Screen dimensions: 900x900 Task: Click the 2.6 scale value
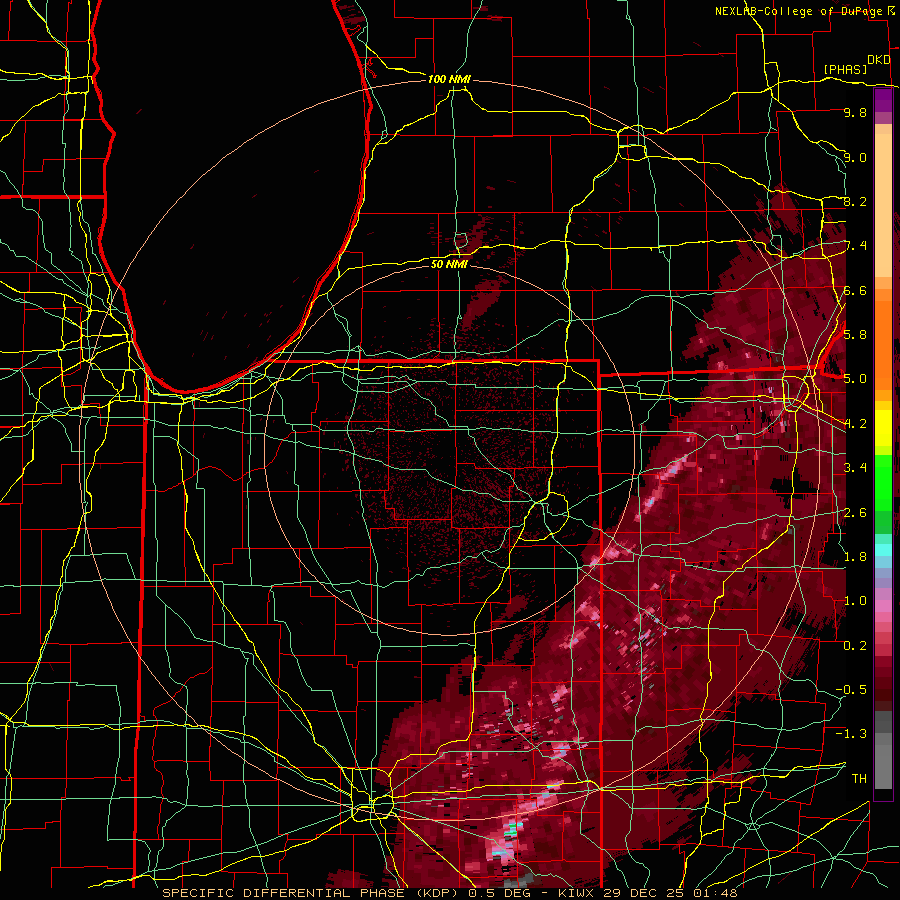tap(855, 513)
